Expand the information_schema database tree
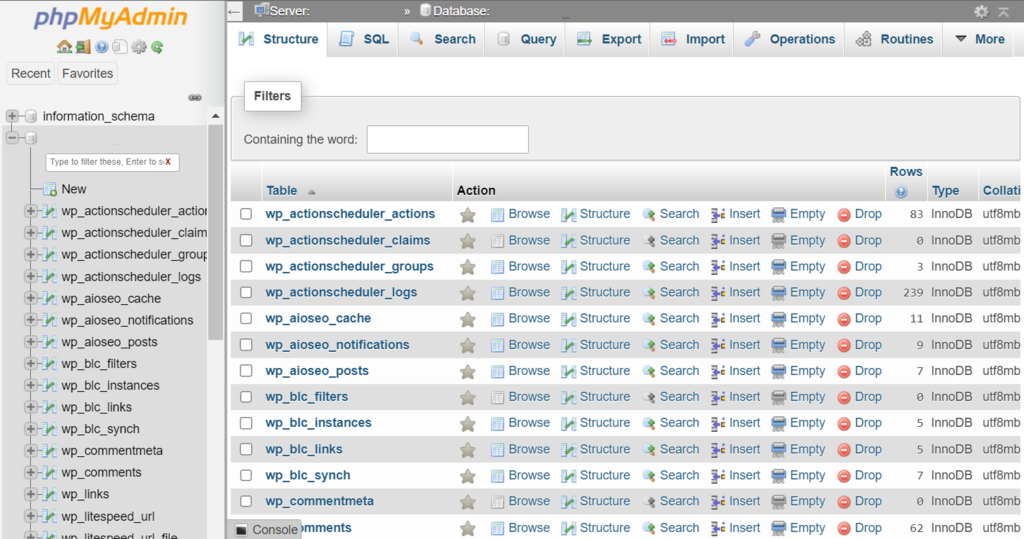Viewport: 1024px width, 539px height. click(13, 116)
